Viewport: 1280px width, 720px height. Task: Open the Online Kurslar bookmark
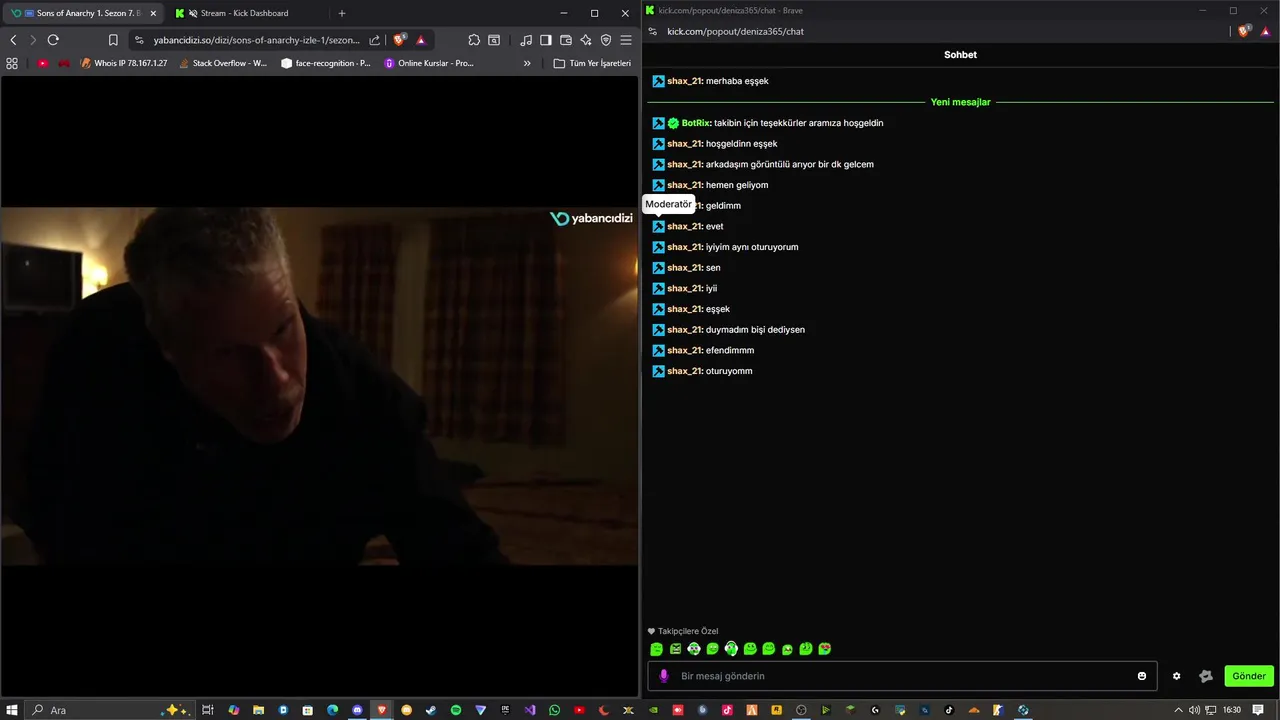[429, 63]
